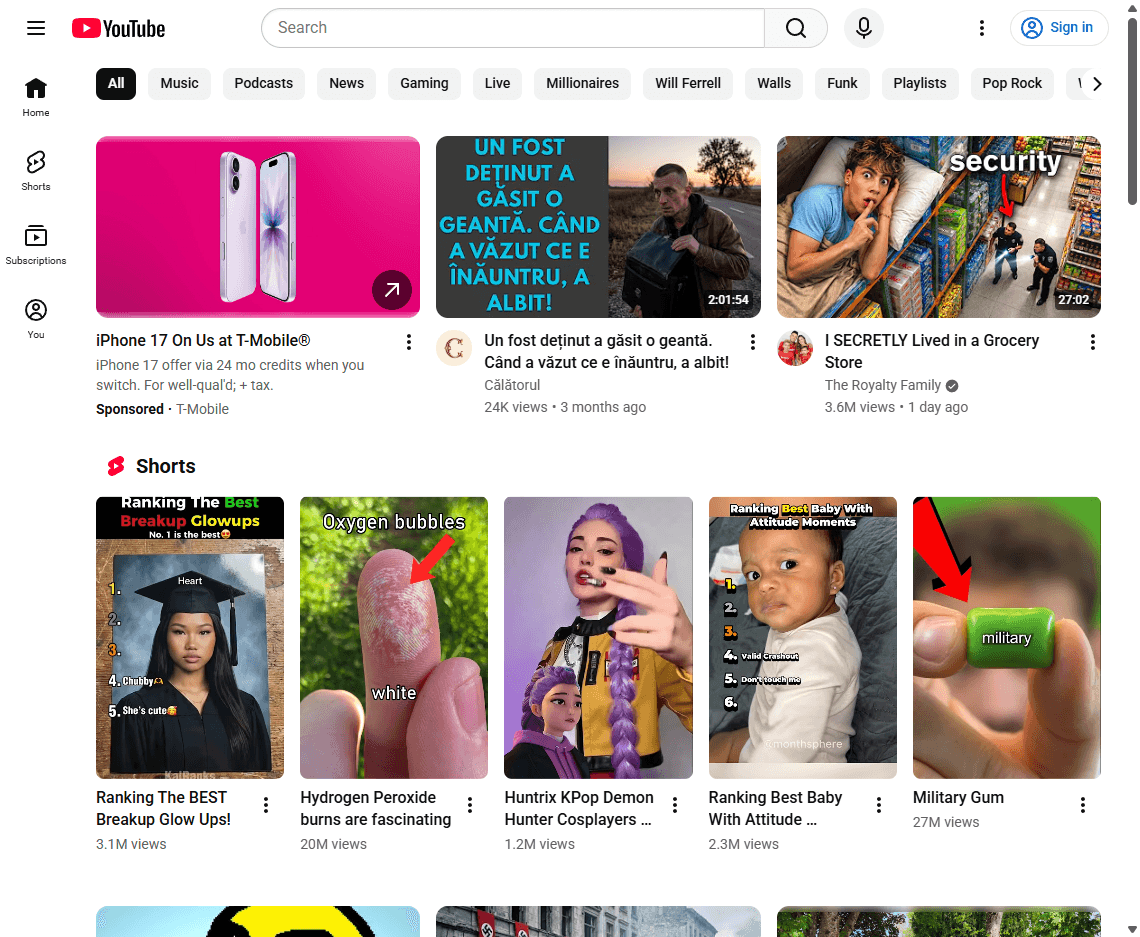
Task: Open Hydrogen Peroxide burns short title
Action: pyautogui.click(x=376, y=808)
